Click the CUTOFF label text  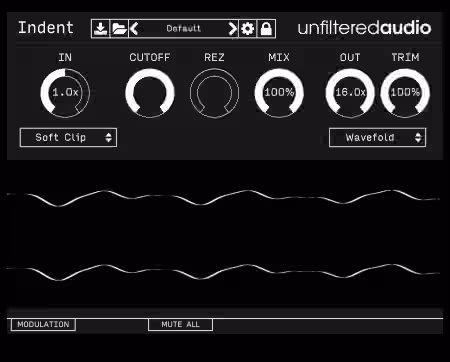(150, 57)
